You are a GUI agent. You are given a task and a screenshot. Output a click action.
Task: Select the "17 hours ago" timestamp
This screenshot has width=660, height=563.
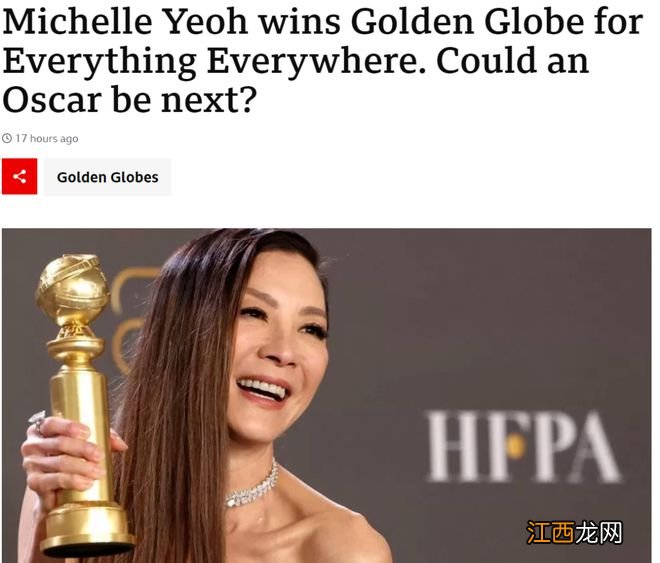pyautogui.click(x=47, y=138)
